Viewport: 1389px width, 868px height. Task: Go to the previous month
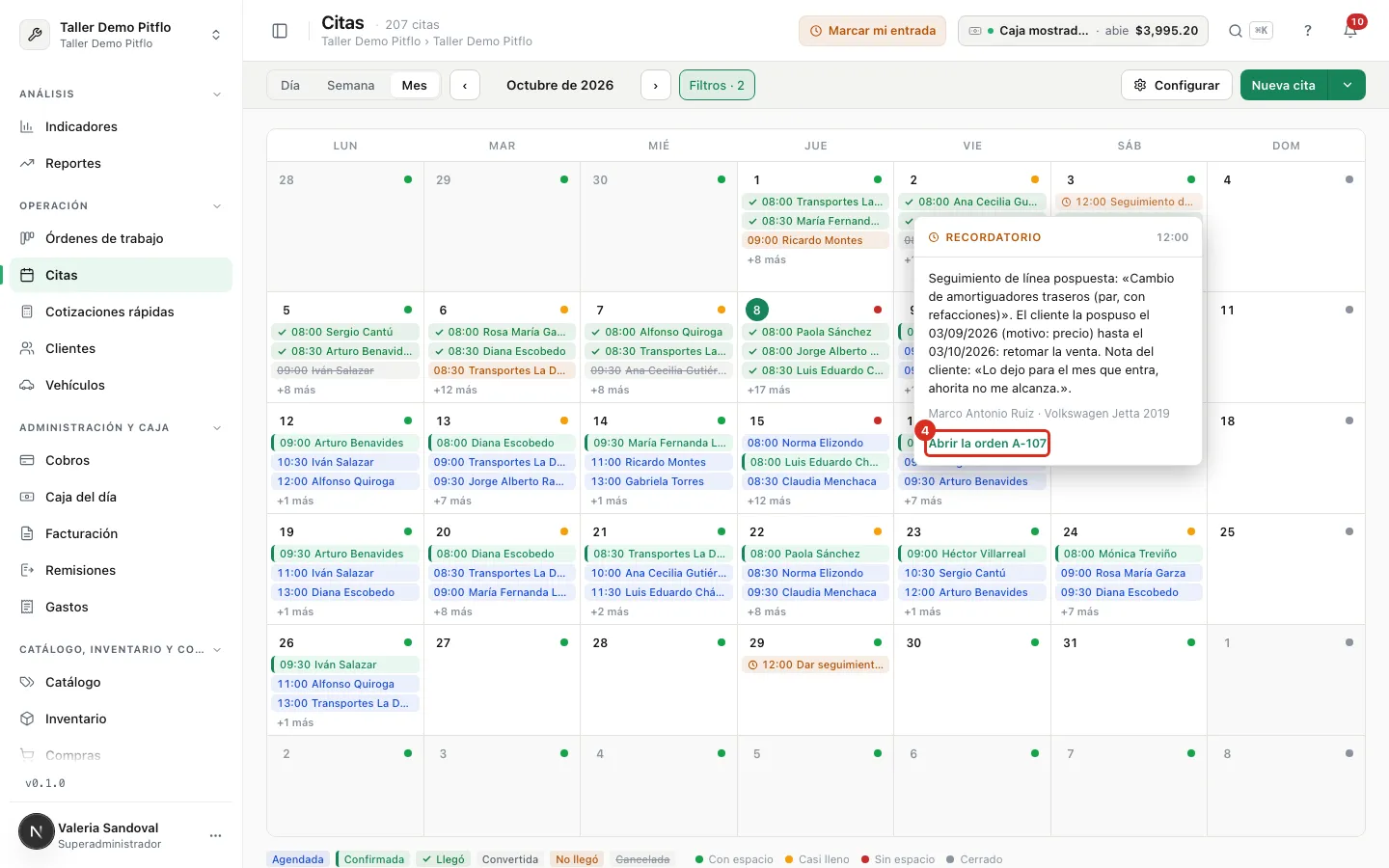[465, 85]
